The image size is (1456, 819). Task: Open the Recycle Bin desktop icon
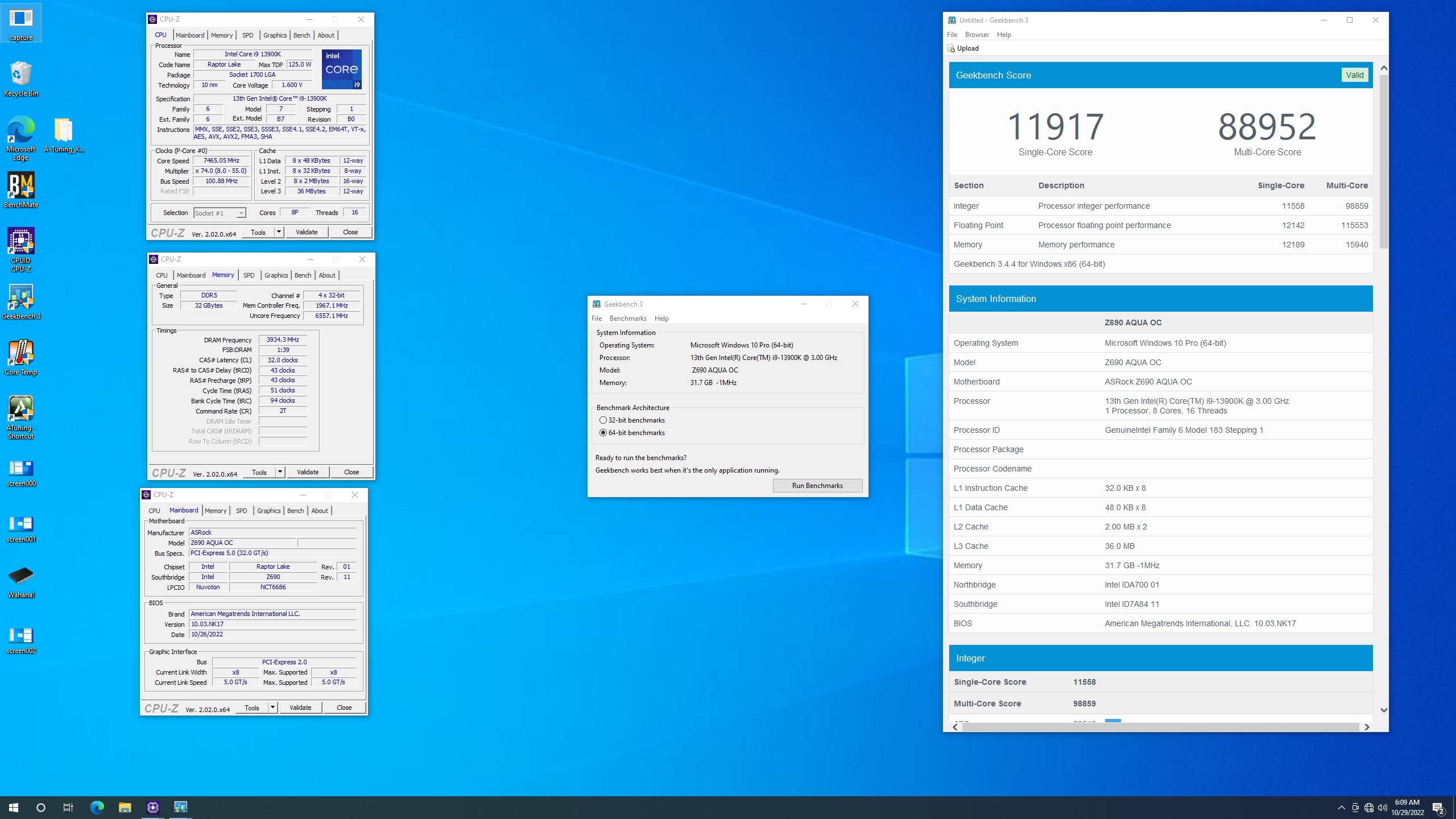[21, 79]
